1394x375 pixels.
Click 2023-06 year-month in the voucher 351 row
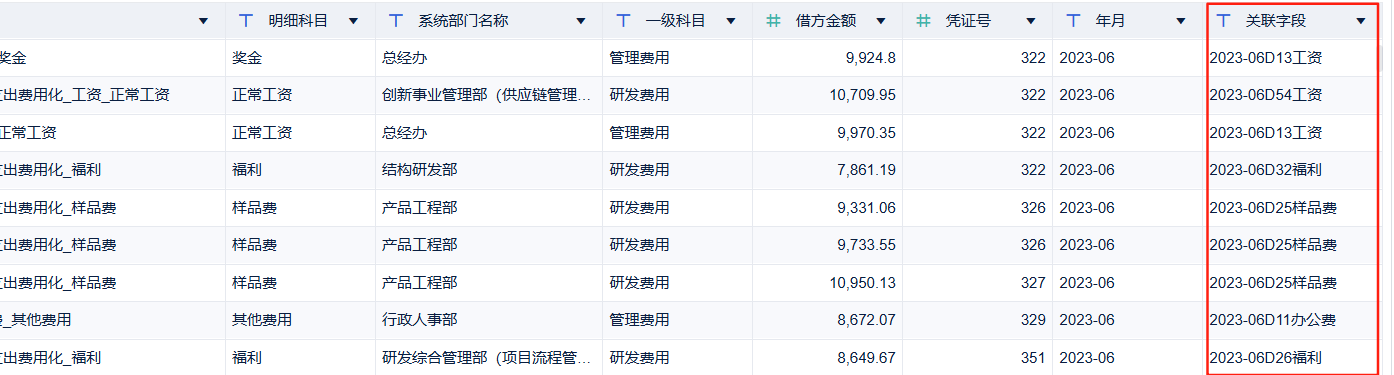tap(1086, 358)
